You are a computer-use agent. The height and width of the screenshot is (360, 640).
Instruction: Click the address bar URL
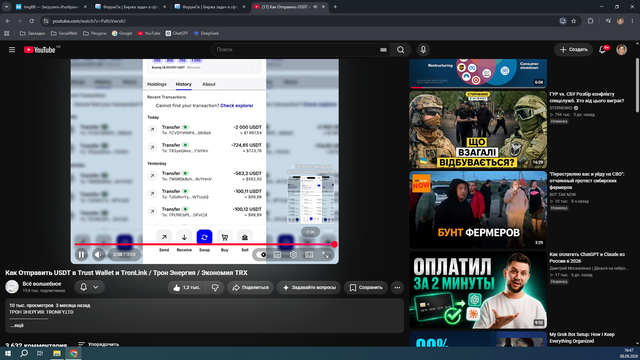89,21
